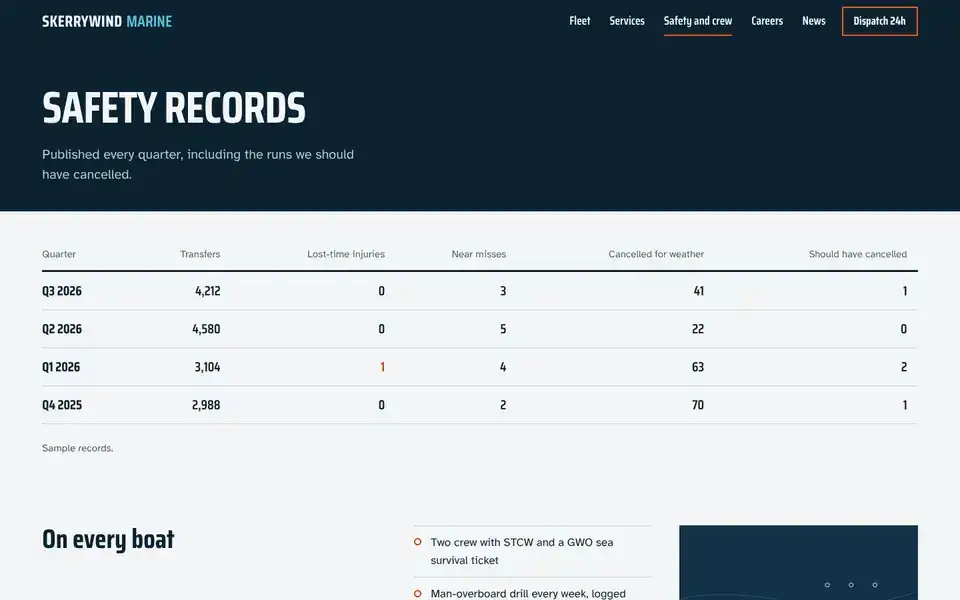Click the Q2 2026 row label
The image size is (960, 600).
(62, 329)
